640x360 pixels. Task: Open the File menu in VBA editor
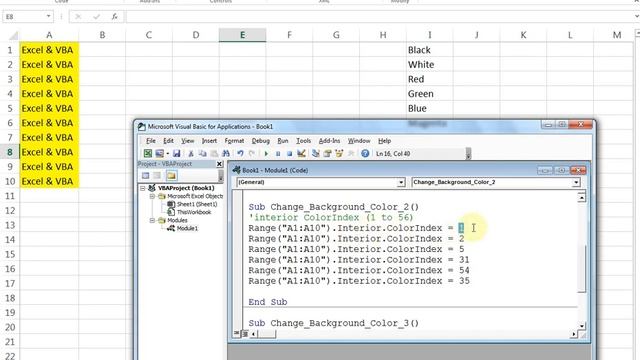151,141
